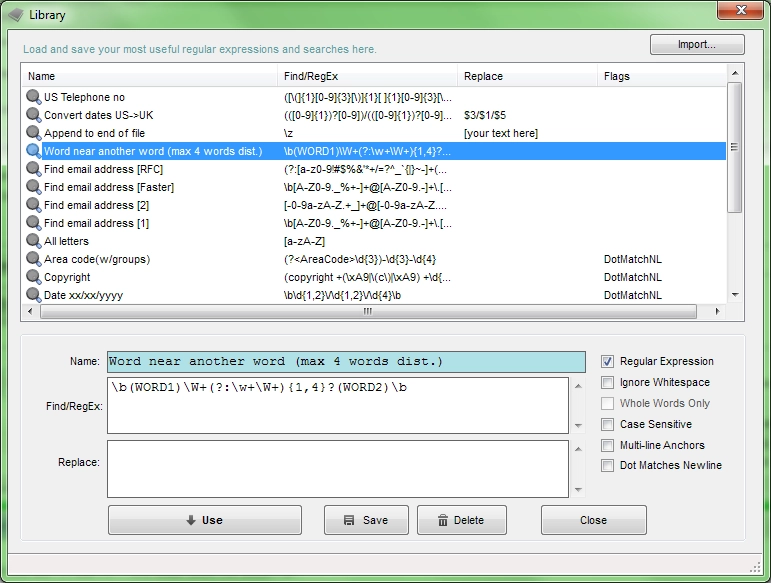Click the [your text here] replace value
The width and height of the screenshot is (771, 583).
pos(501,133)
